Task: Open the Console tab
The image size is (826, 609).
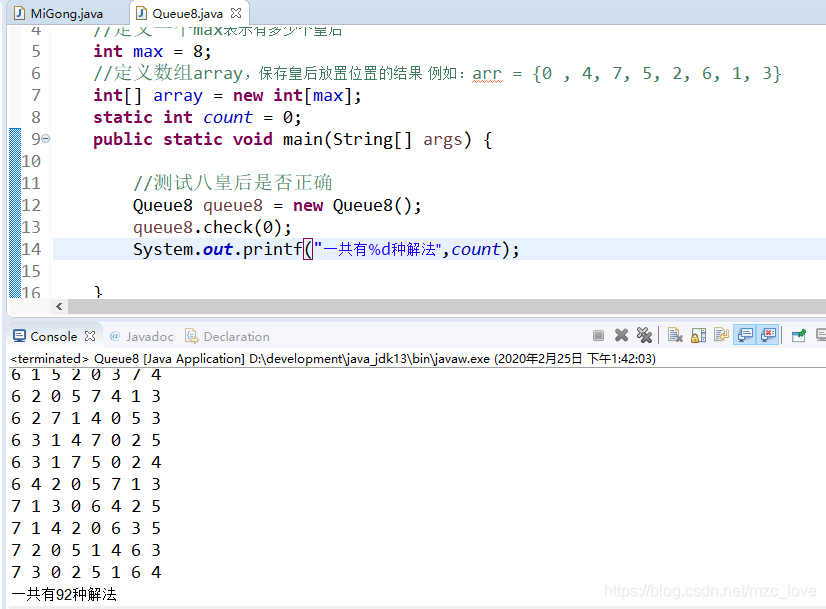Action: tap(54, 337)
